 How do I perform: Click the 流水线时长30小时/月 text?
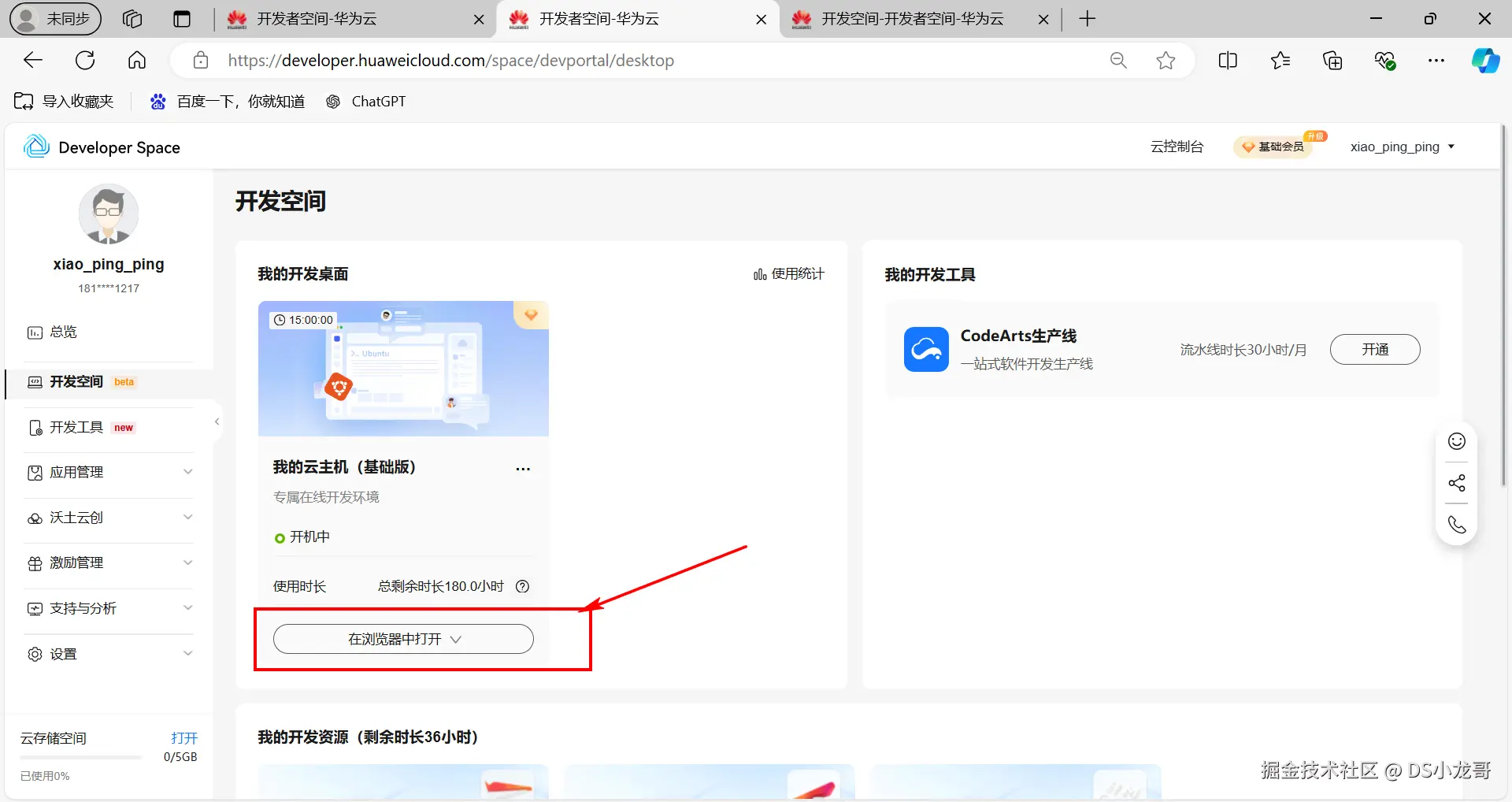(1243, 349)
